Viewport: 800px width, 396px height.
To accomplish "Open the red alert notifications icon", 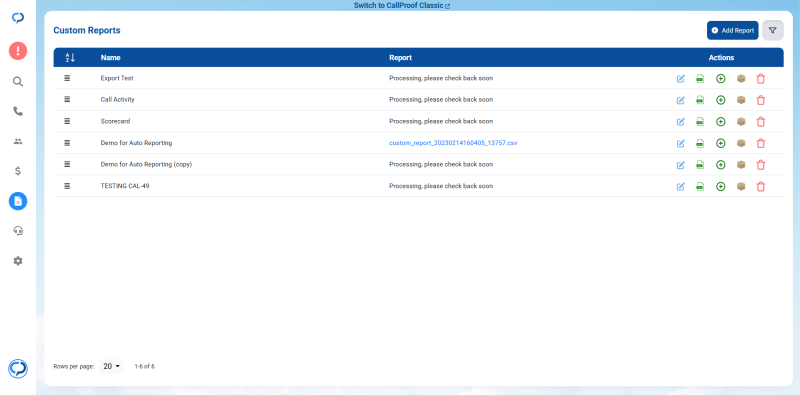I will pyautogui.click(x=18, y=51).
